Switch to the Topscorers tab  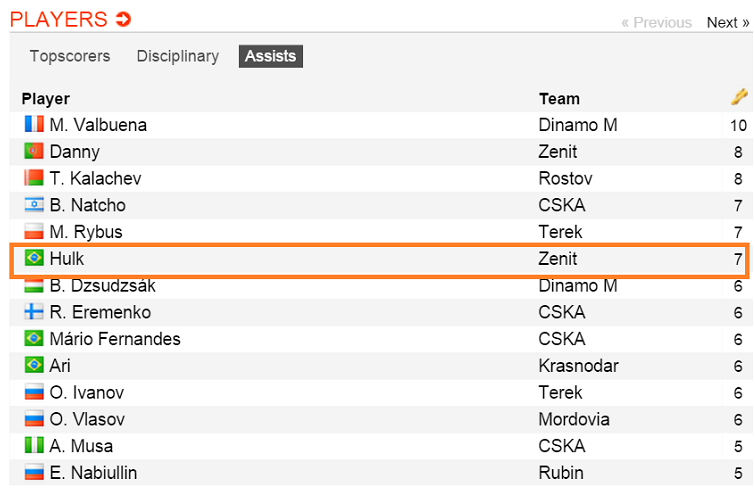[x=70, y=56]
